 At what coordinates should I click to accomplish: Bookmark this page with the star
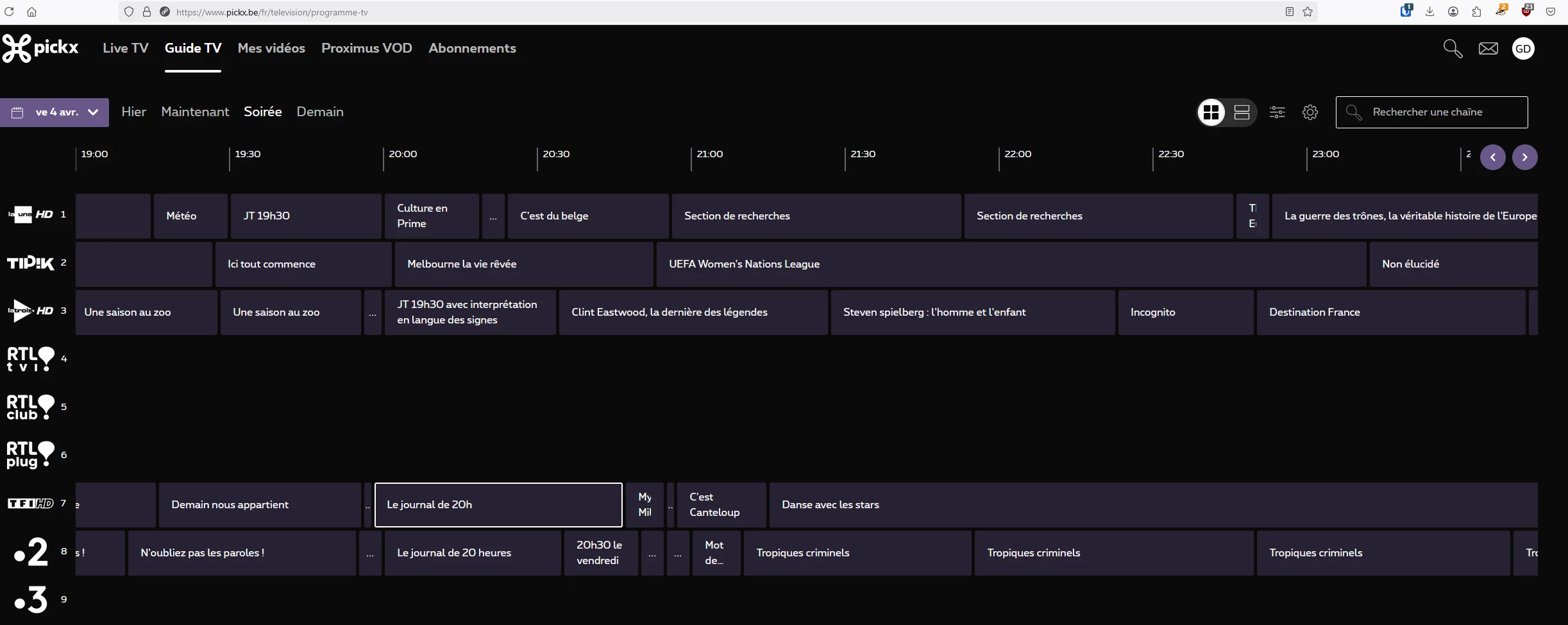click(x=1308, y=12)
